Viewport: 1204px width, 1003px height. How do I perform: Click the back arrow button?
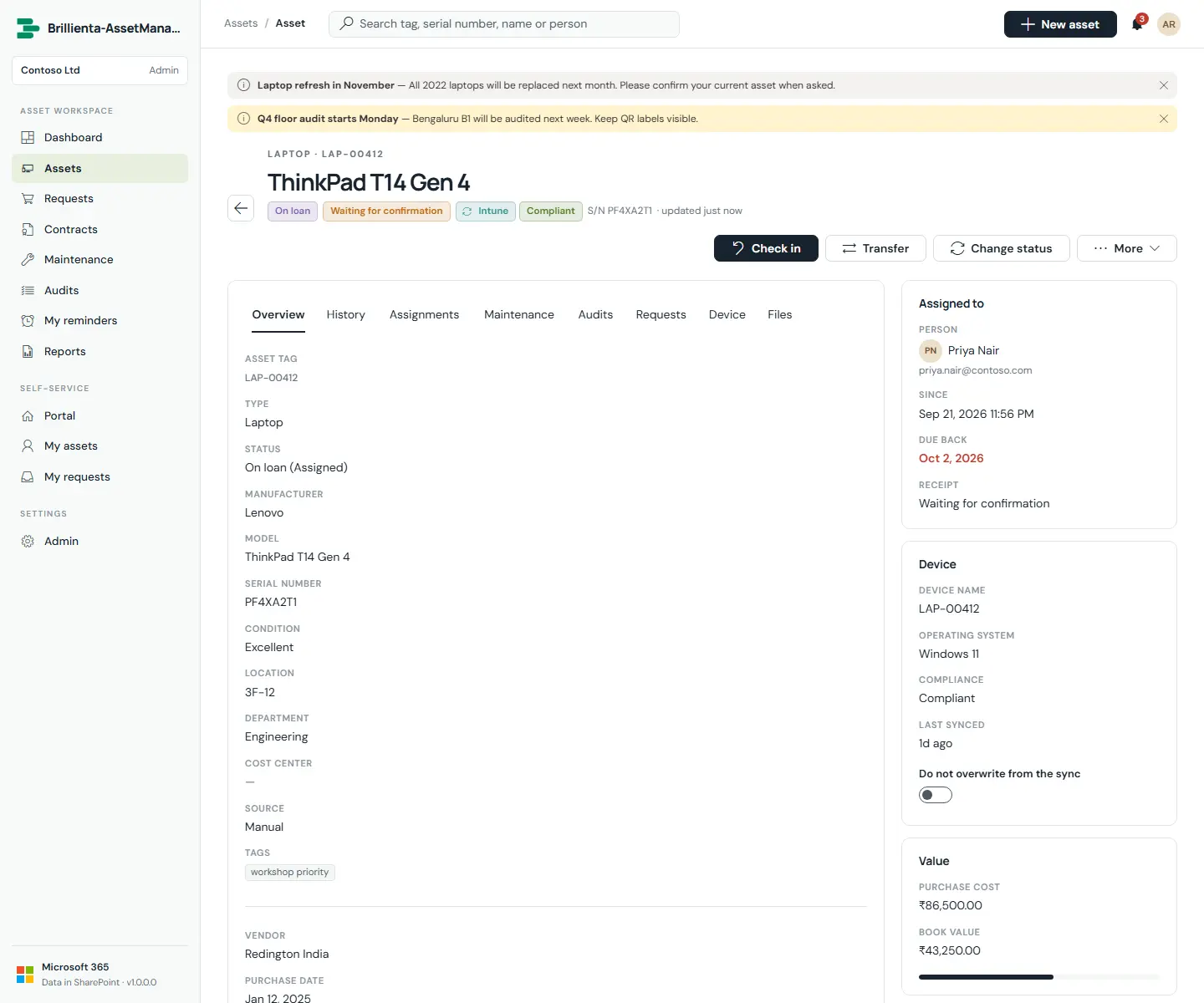point(241,208)
